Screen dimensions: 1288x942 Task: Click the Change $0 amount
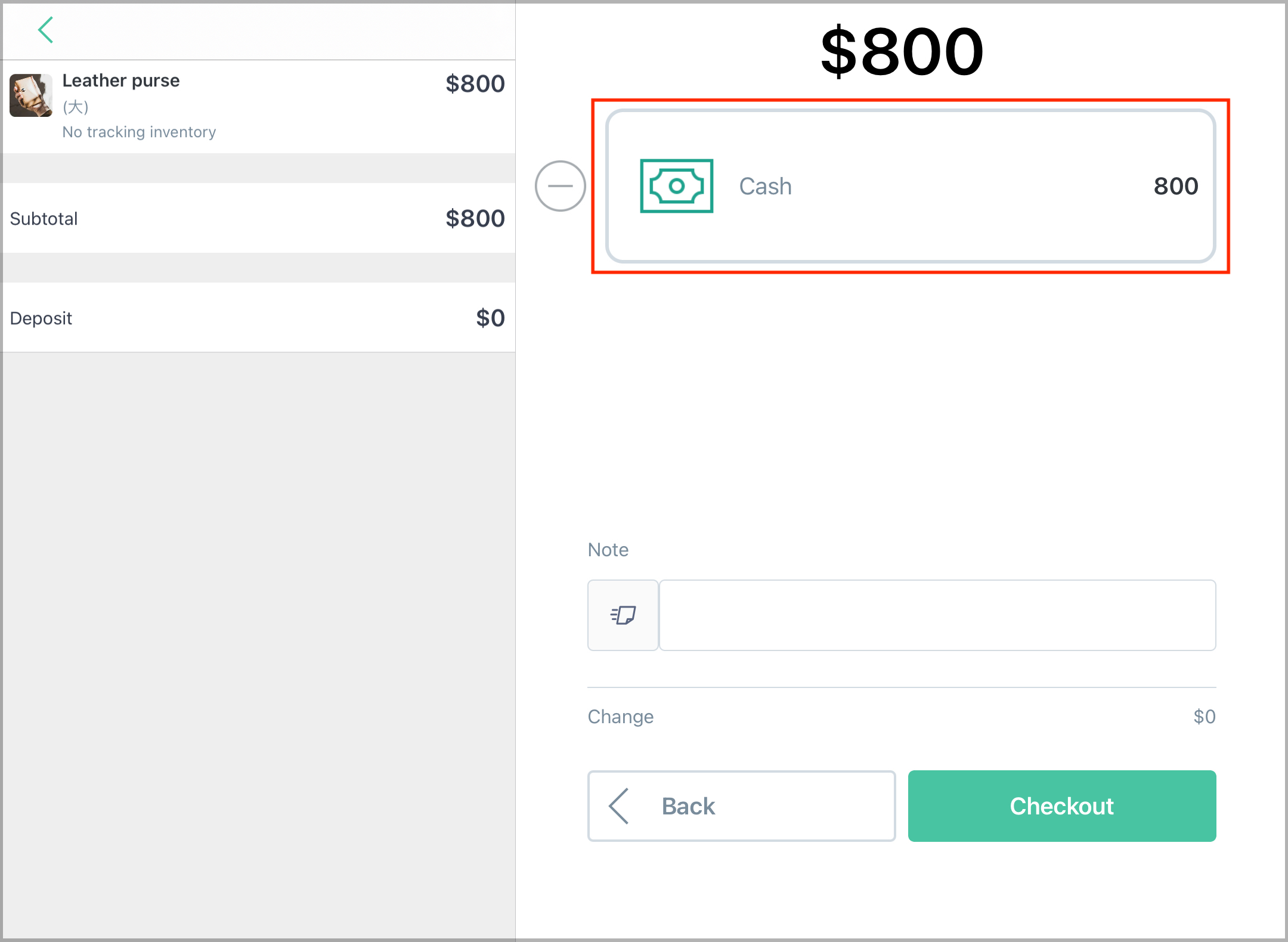pyautogui.click(x=1205, y=716)
